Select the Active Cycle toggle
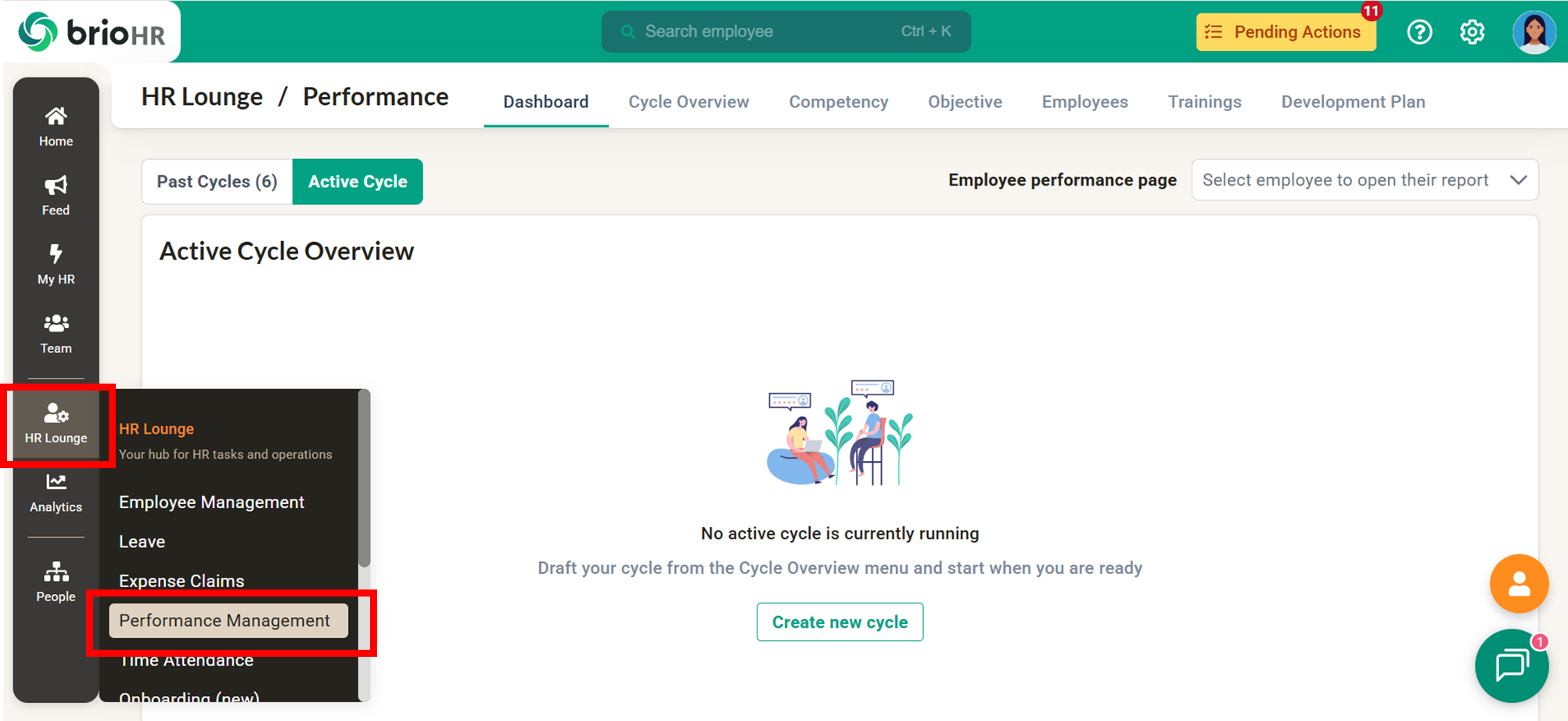 click(x=358, y=182)
